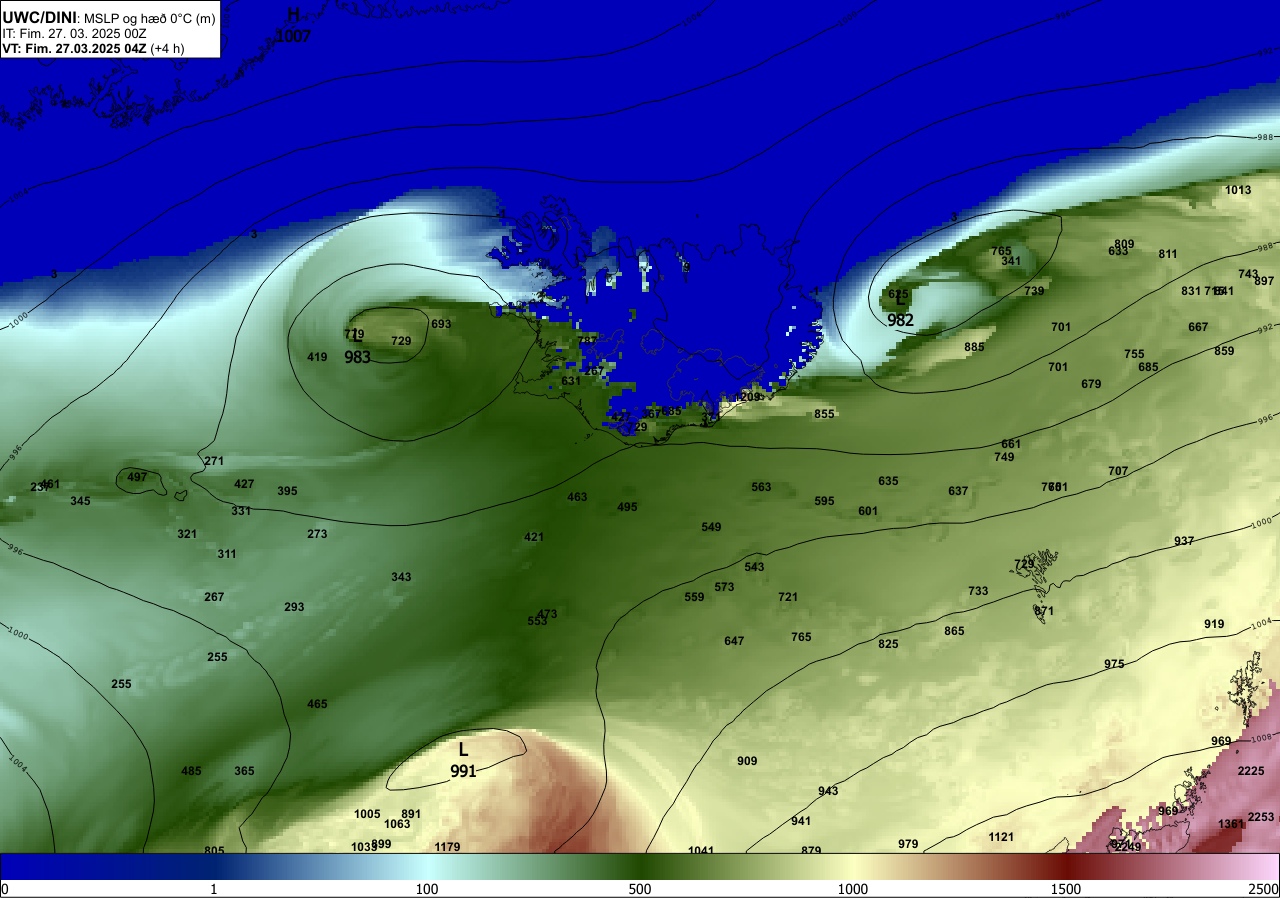This screenshot has width=1280, height=898.
Task: Click the 421 height value
Action: 534,537
